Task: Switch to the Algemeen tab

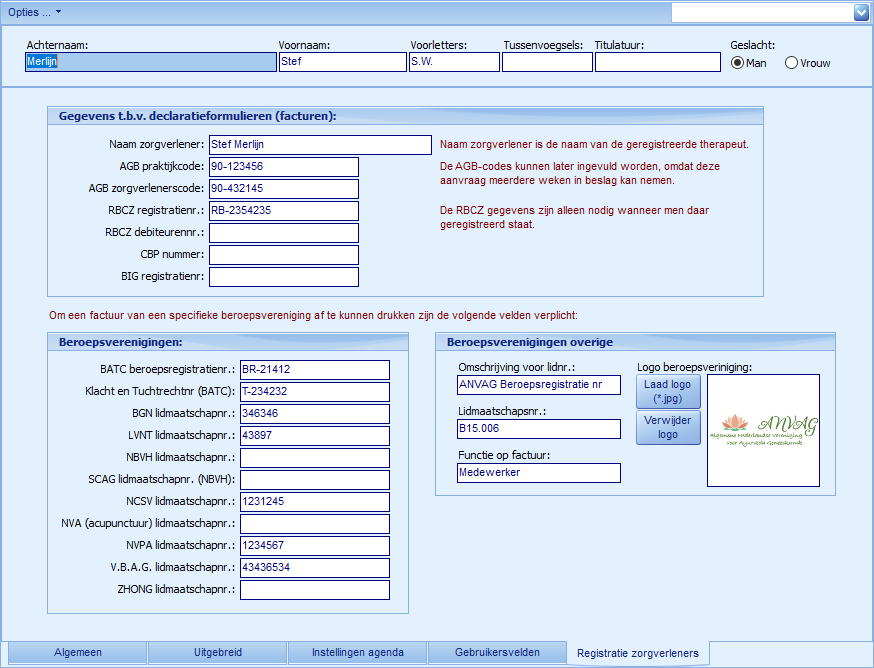Action: (77, 653)
